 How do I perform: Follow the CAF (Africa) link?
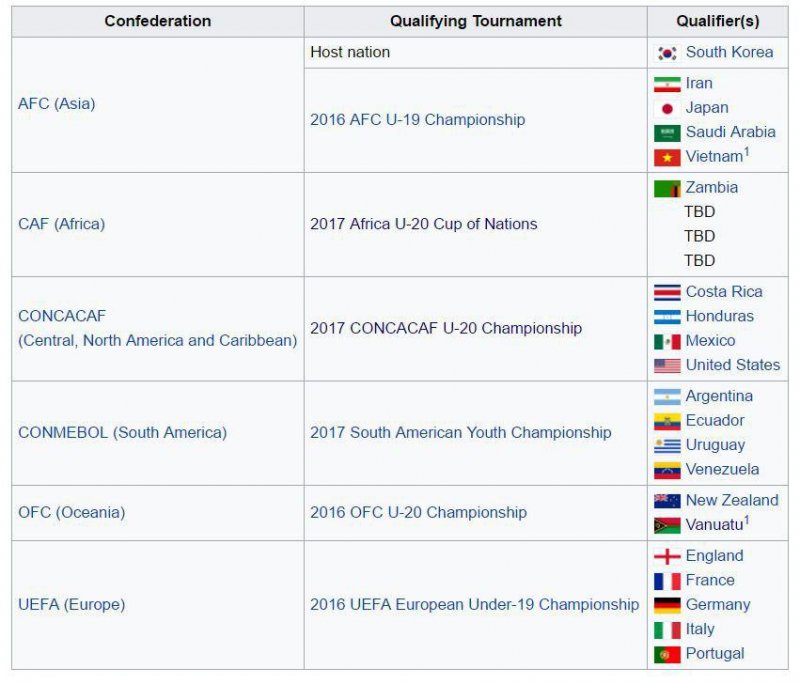61,224
